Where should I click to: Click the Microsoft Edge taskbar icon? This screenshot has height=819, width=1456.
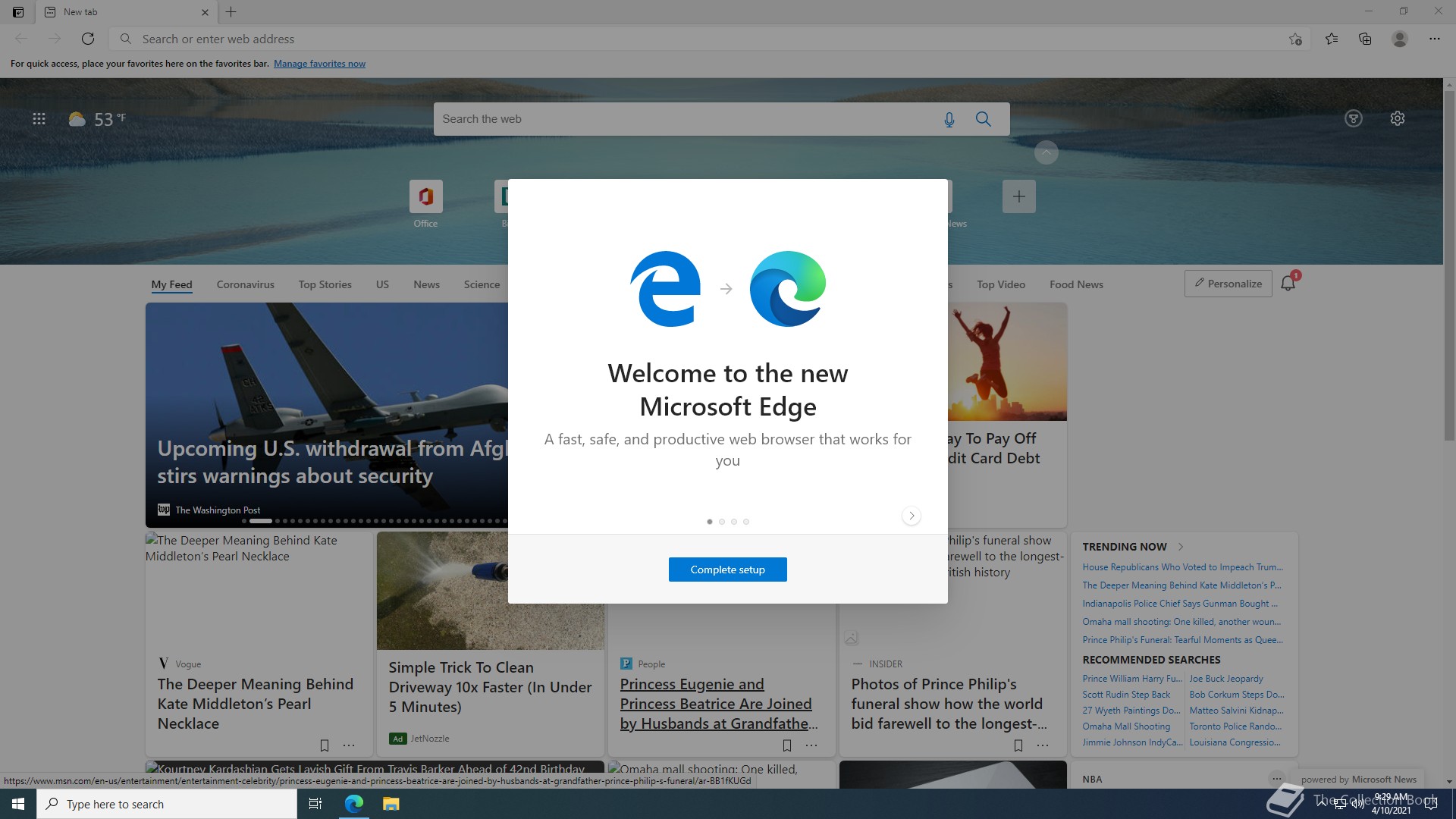pos(354,804)
